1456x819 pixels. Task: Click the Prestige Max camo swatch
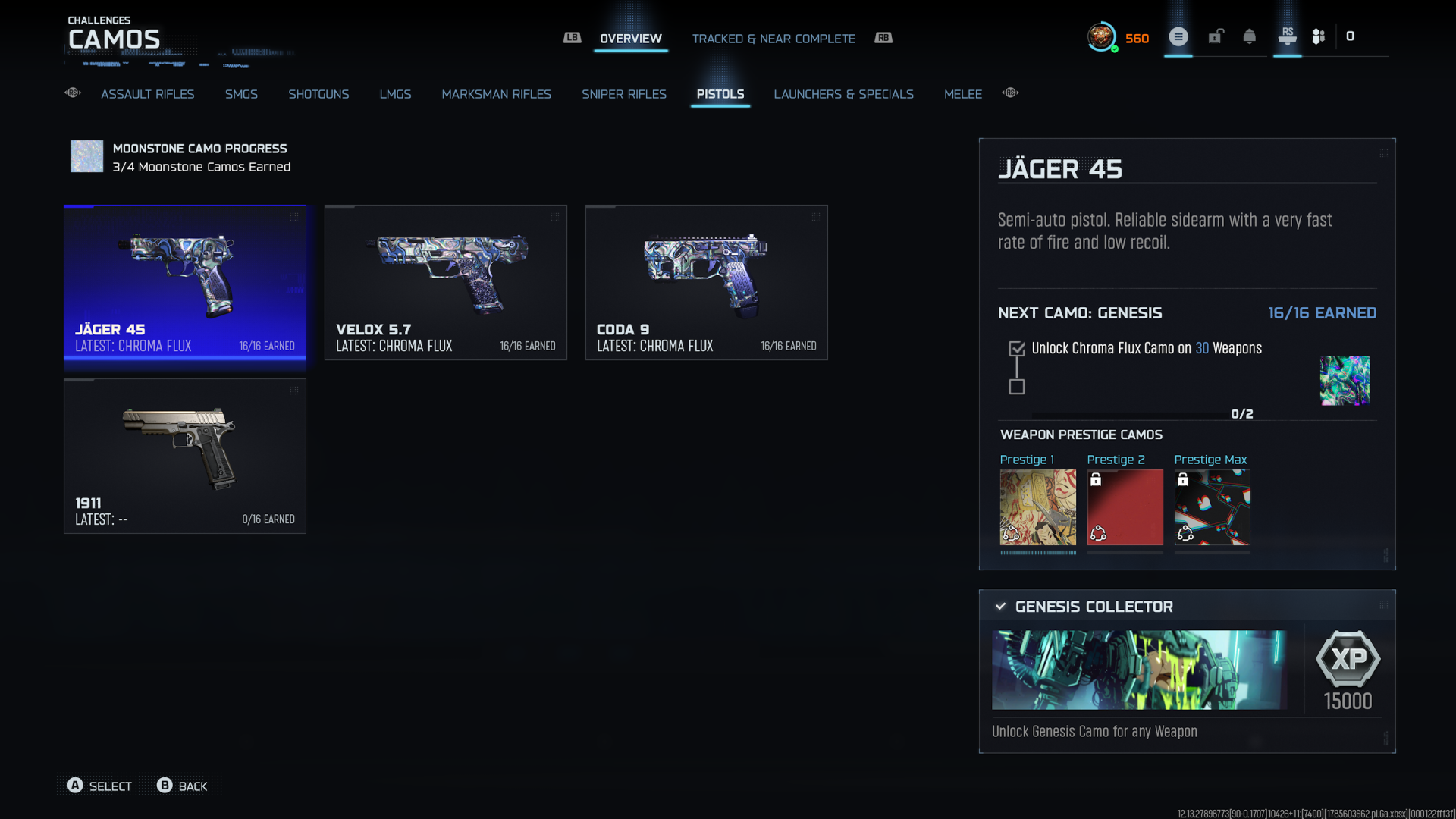pyautogui.click(x=1213, y=507)
